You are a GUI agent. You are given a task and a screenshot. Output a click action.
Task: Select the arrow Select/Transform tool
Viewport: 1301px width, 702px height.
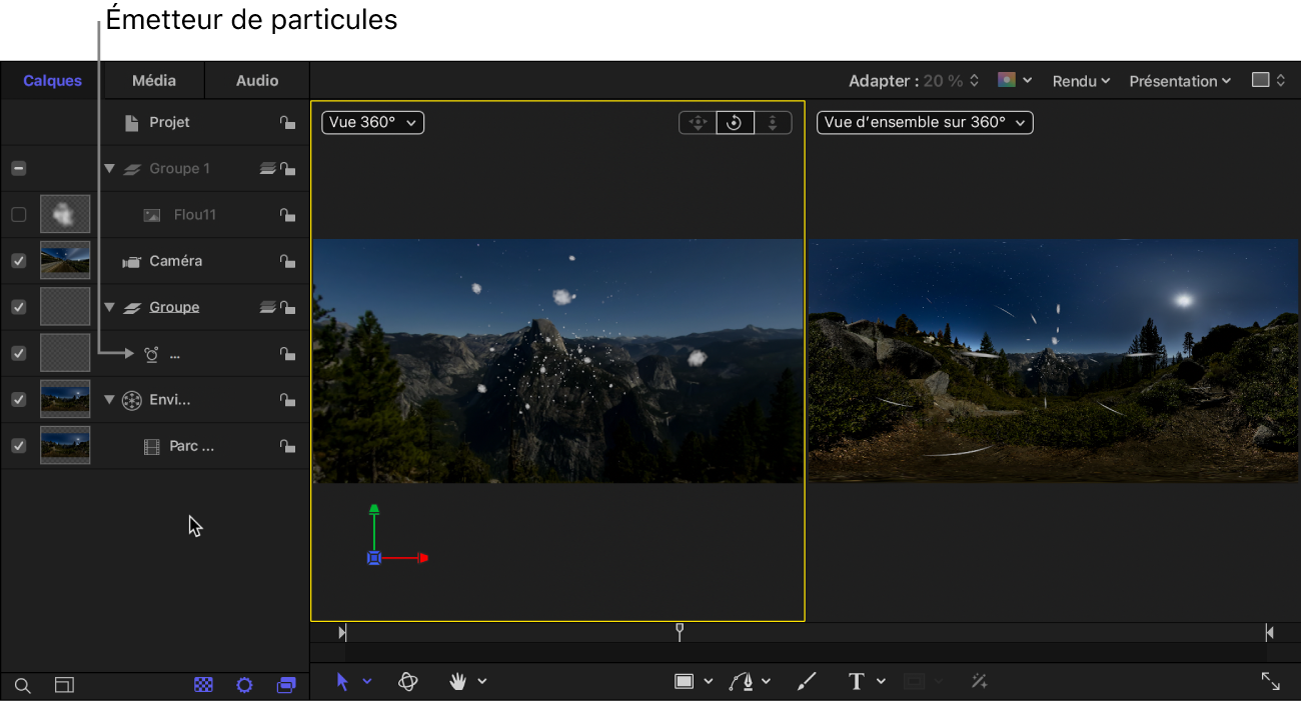coord(343,681)
